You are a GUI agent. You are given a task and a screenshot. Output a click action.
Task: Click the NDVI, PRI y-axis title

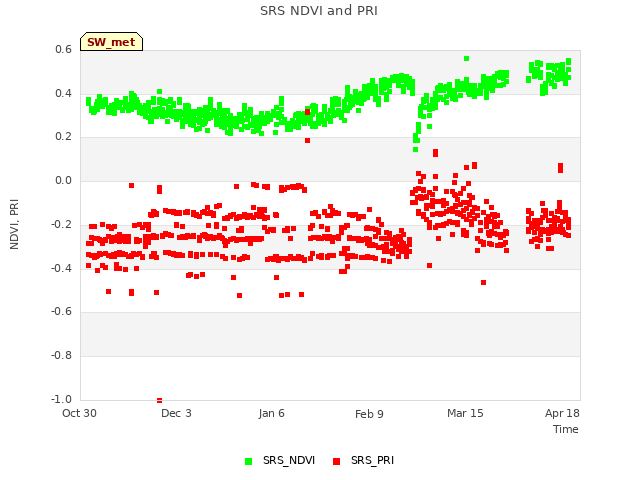point(14,224)
